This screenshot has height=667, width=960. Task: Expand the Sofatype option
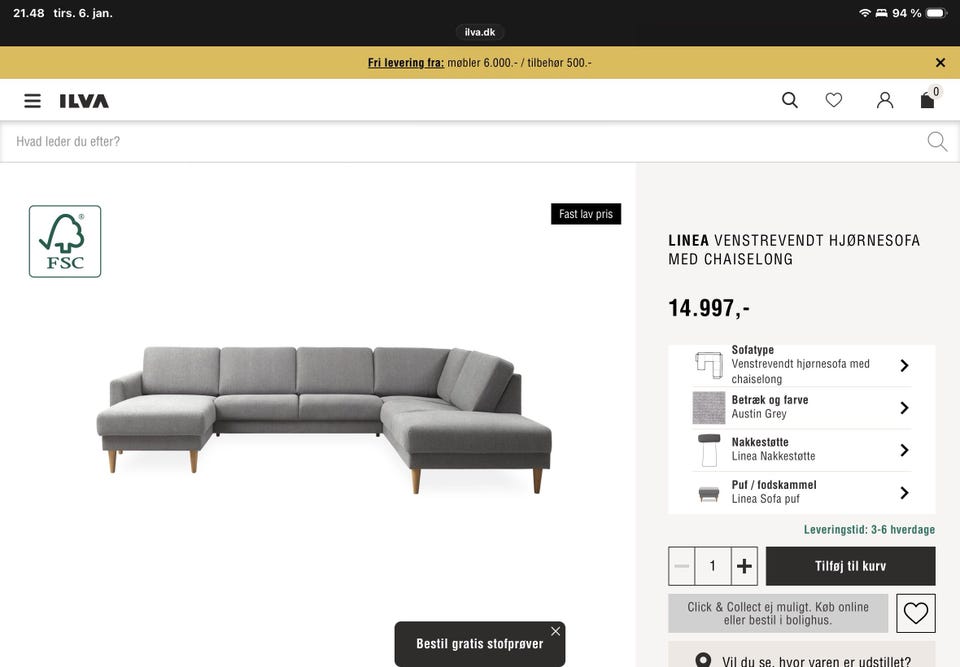(x=801, y=365)
